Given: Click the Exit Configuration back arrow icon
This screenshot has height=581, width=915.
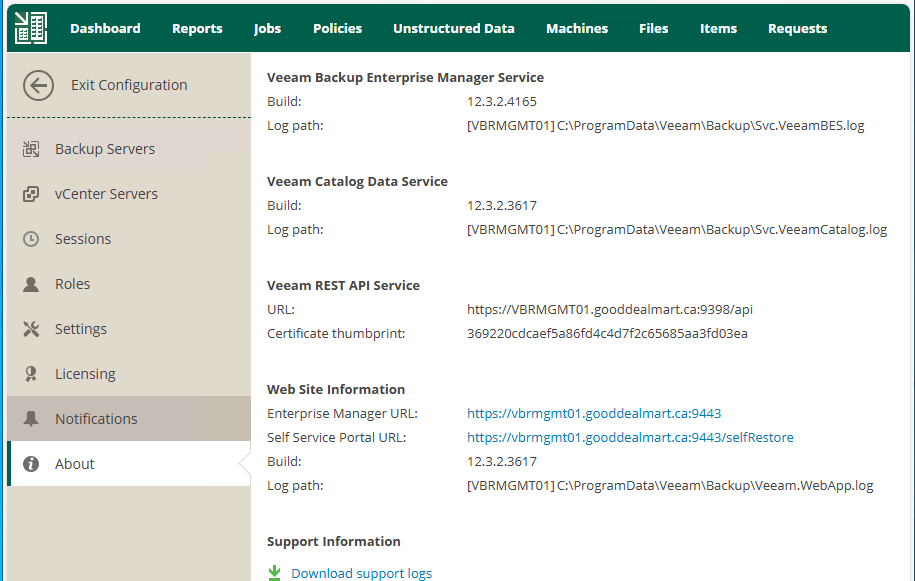Looking at the screenshot, I should coord(38,85).
